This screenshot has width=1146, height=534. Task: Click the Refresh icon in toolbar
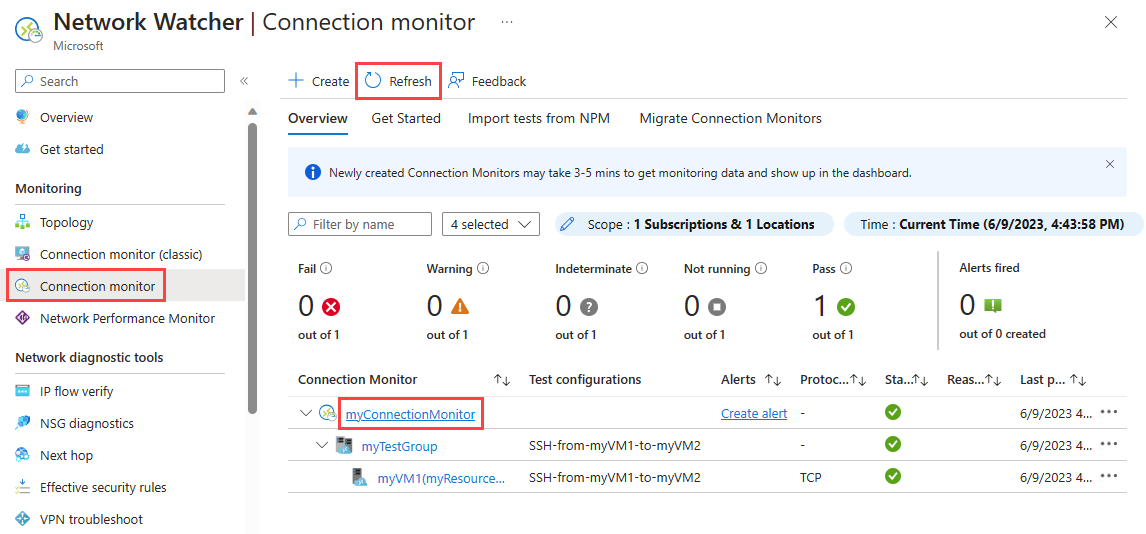(x=373, y=81)
